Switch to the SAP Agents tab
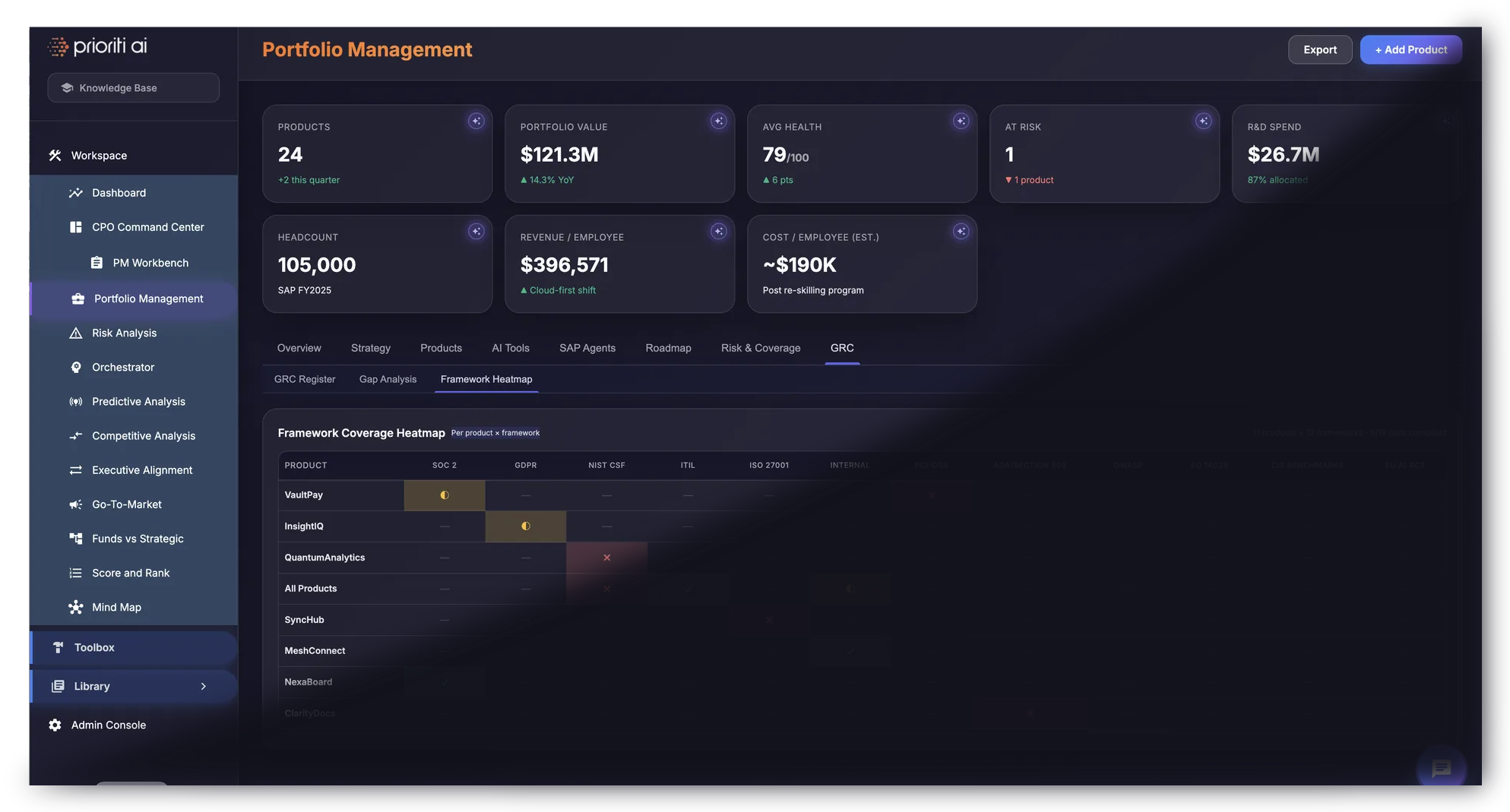 [587, 348]
